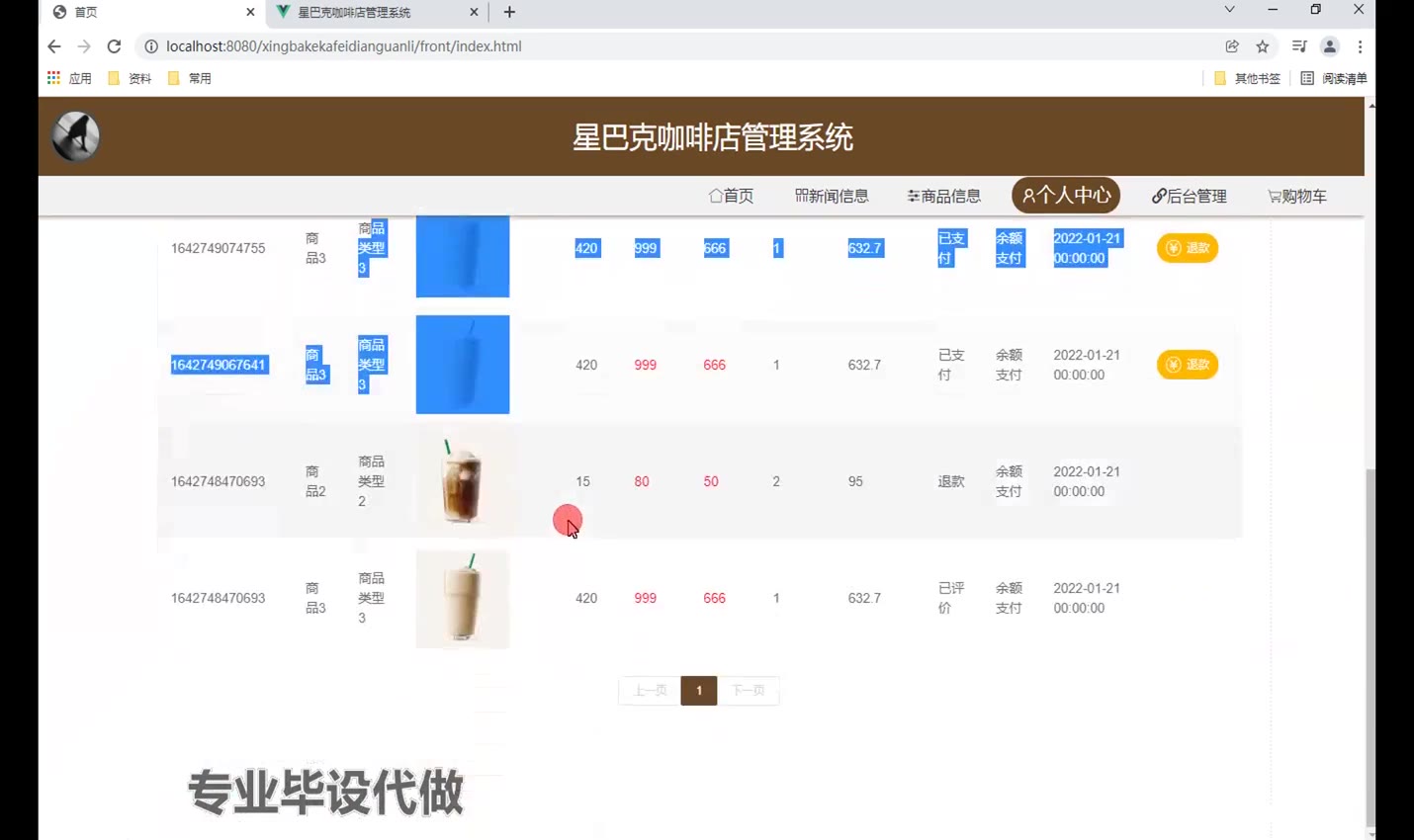Go to 首页 in navigation
Screen dimensions: 1414x840
coord(731,196)
